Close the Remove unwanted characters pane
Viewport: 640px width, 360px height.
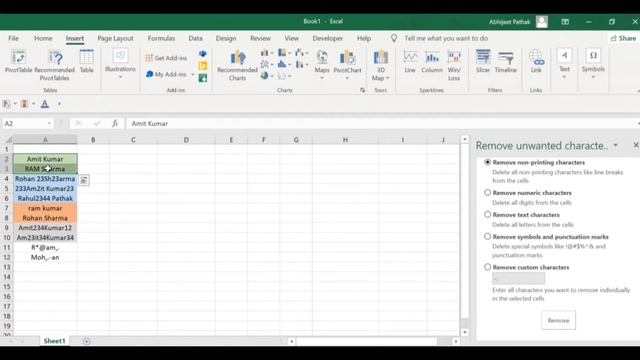click(636, 145)
